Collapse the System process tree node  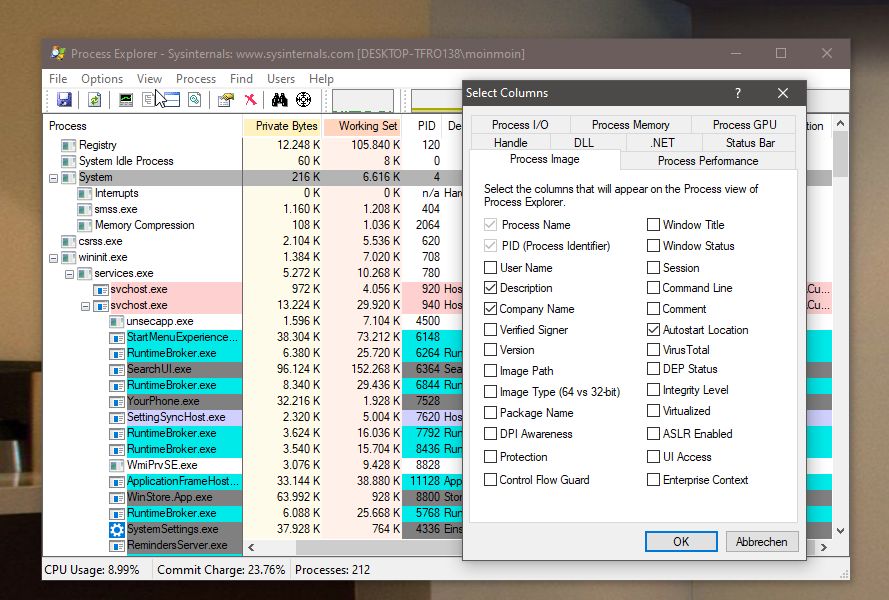tap(53, 178)
